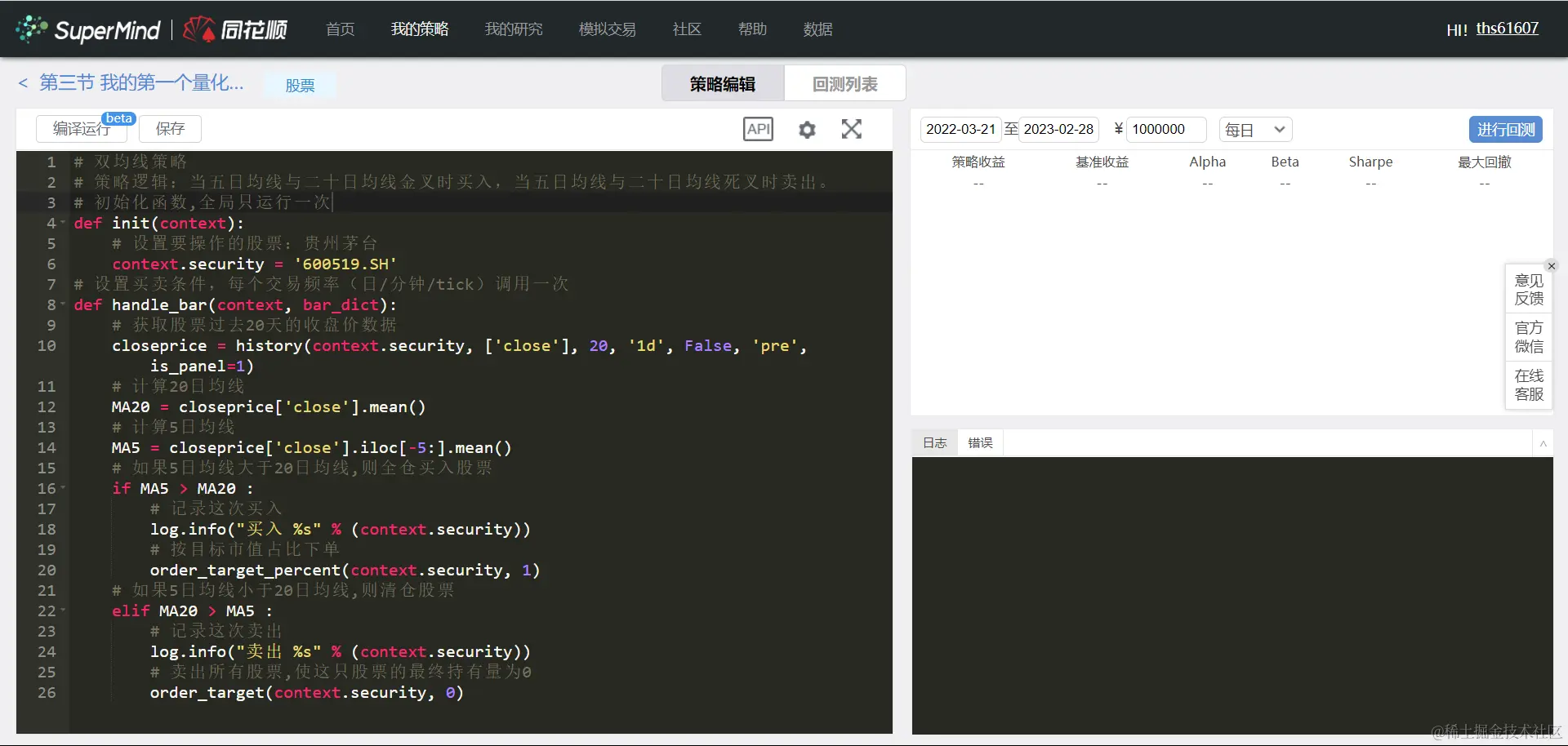Switch to 策略编辑 tab
The height and width of the screenshot is (746, 1568).
coord(723,83)
